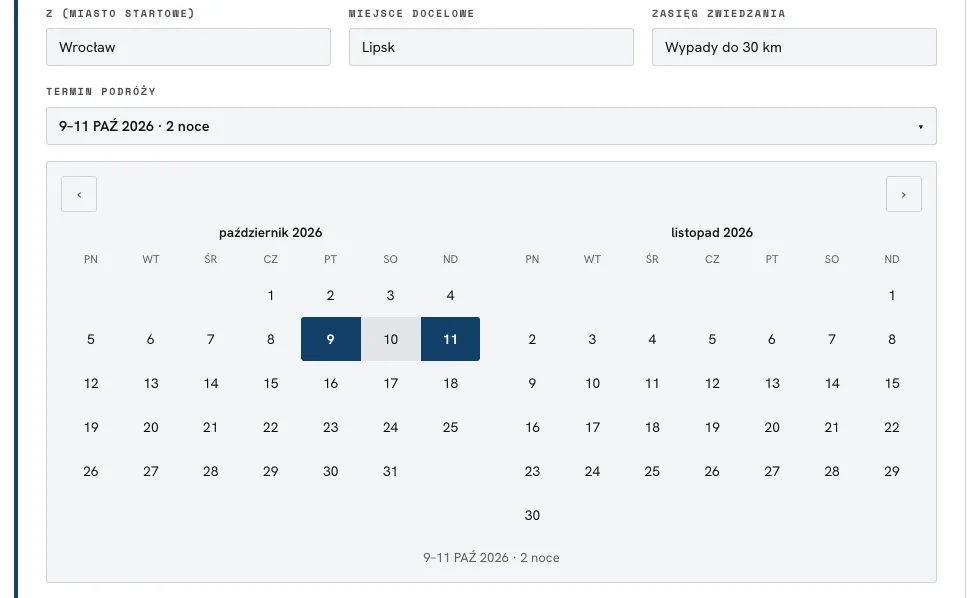Pick November 30 in listopad calendar
980x598 pixels.
pyautogui.click(x=532, y=516)
